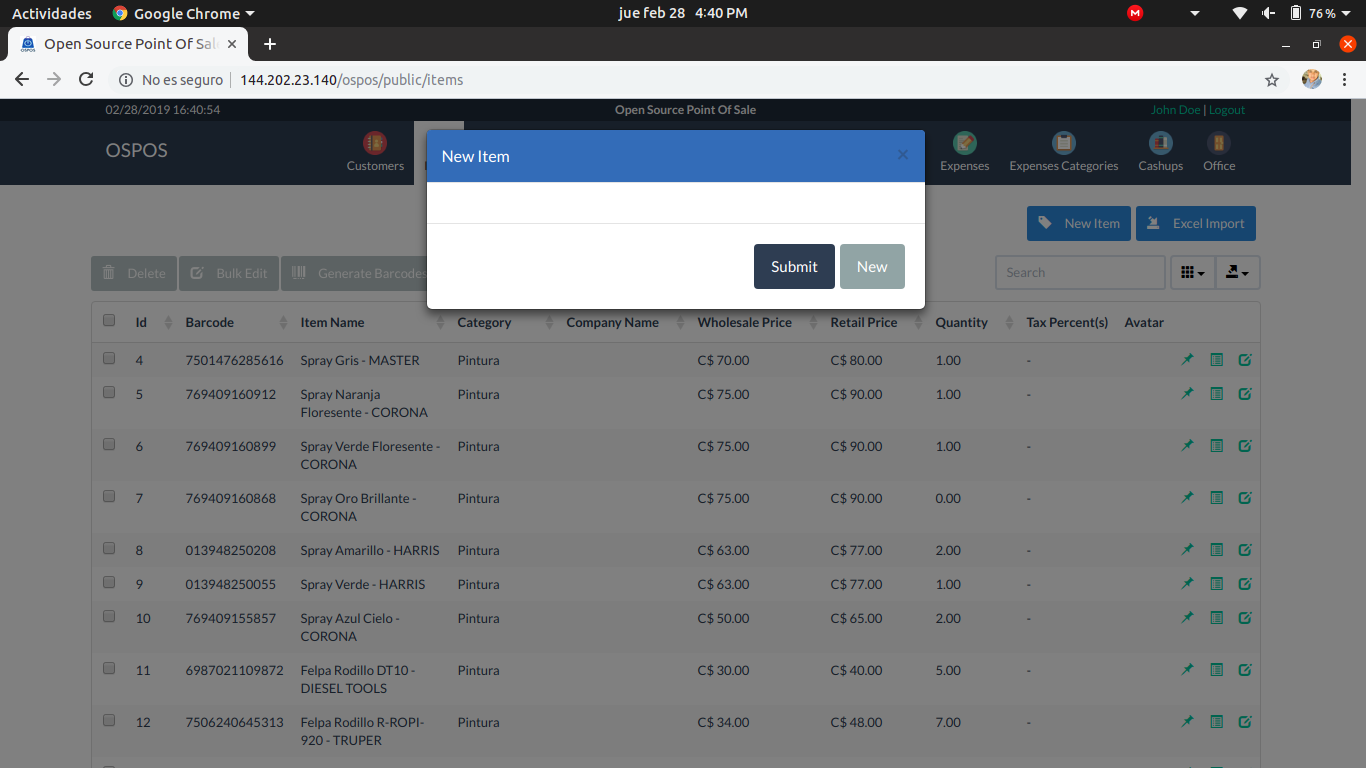Viewport: 1366px width, 768px height.
Task: Check the row for item Id 7
Action: [x=108, y=496]
